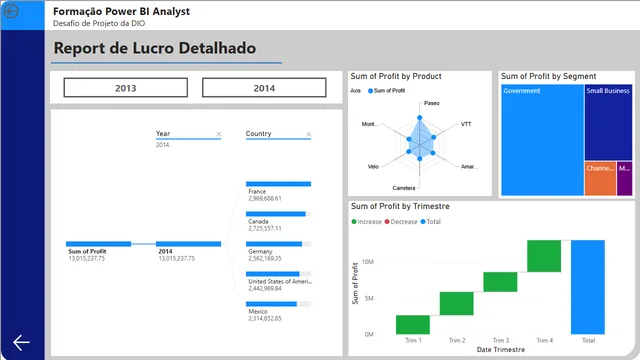
Task: Select the France bar in decomposition tree
Action: pos(278,184)
